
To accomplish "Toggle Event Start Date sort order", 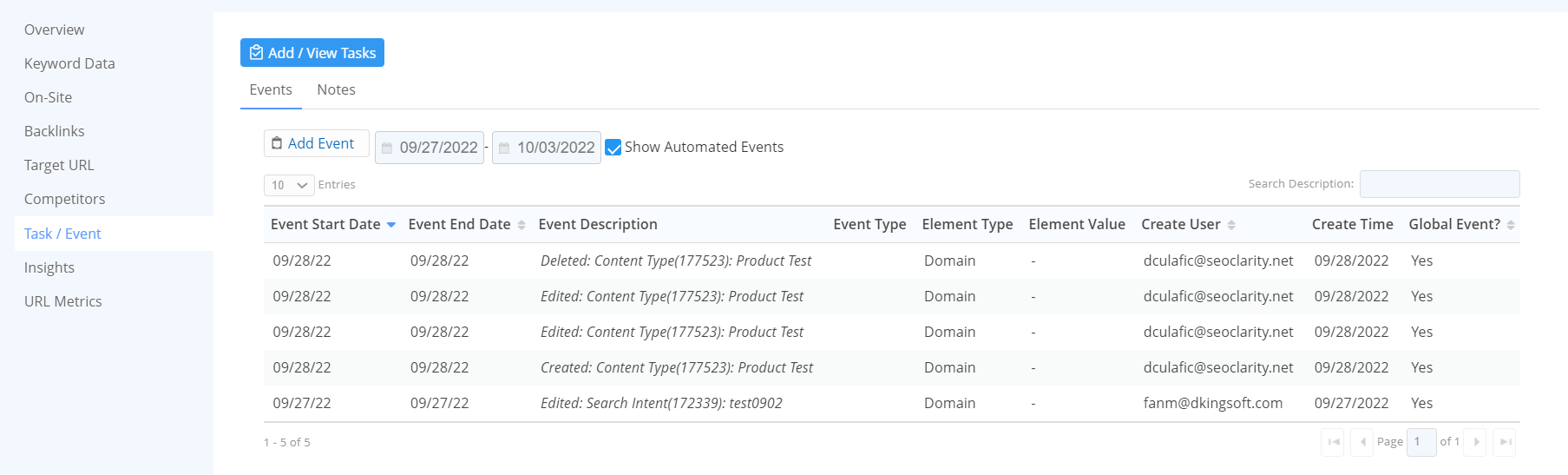I will point(391,225).
